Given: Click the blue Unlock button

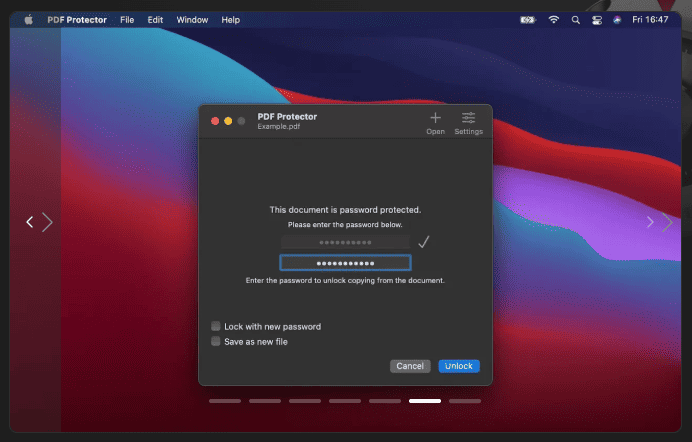Looking at the screenshot, I should click(459, 366).
